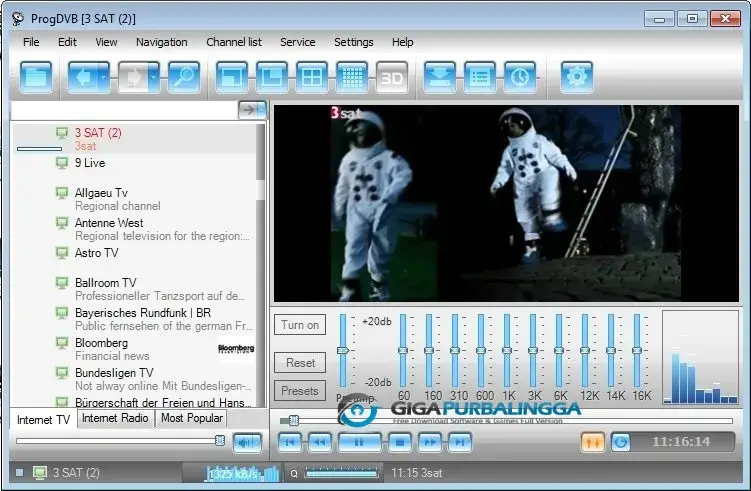This screenshot has height=491, width=751.
Task: Click the channel search input field
Action: click(x=125, y=110)
